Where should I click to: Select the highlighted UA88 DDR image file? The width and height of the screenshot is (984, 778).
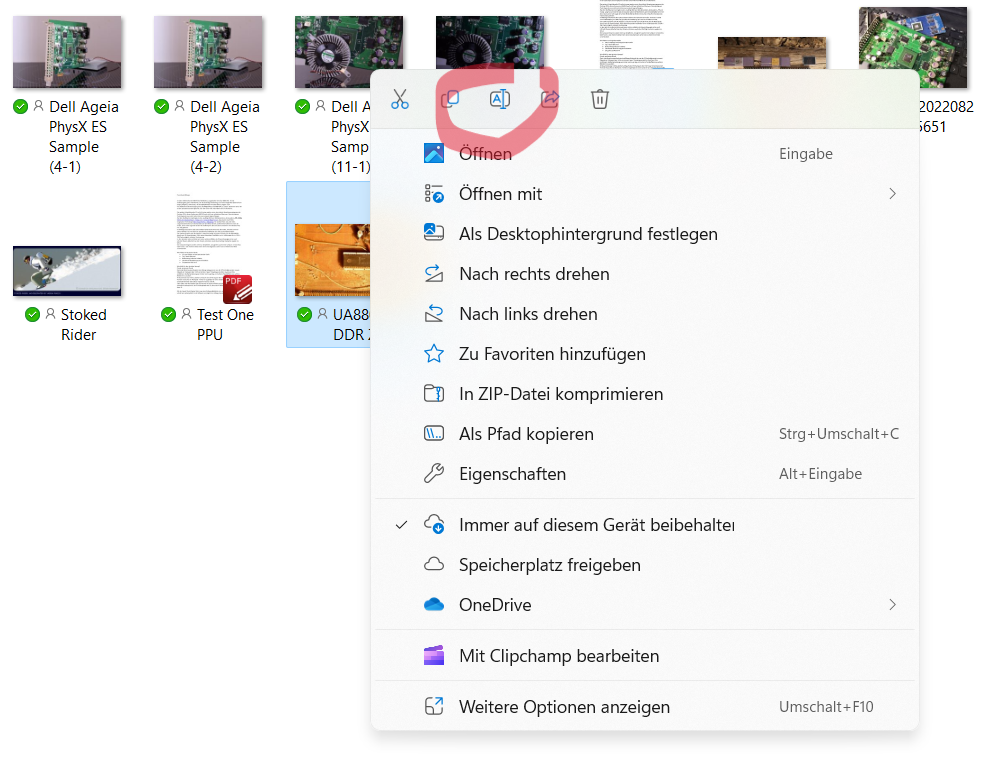click(329, 265)
